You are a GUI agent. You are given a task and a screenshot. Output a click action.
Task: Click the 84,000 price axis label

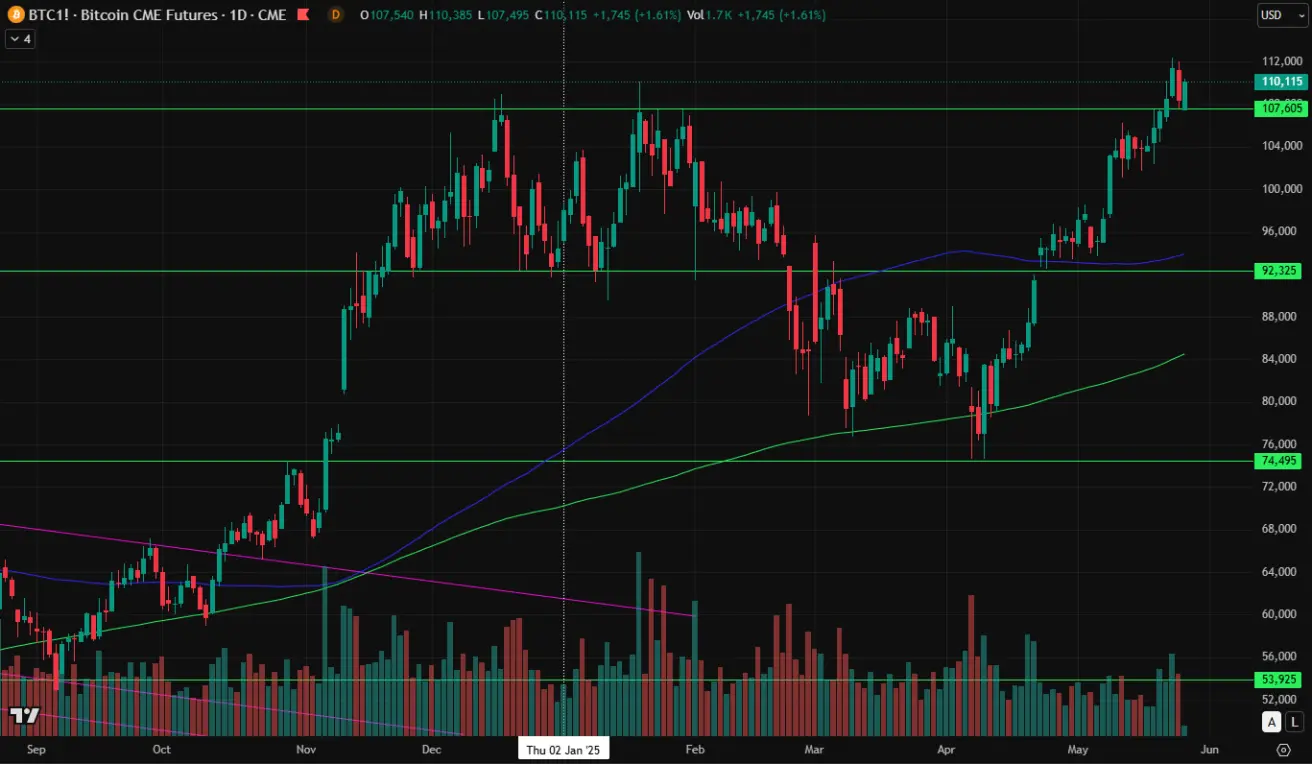click(x=1281, y=359)
